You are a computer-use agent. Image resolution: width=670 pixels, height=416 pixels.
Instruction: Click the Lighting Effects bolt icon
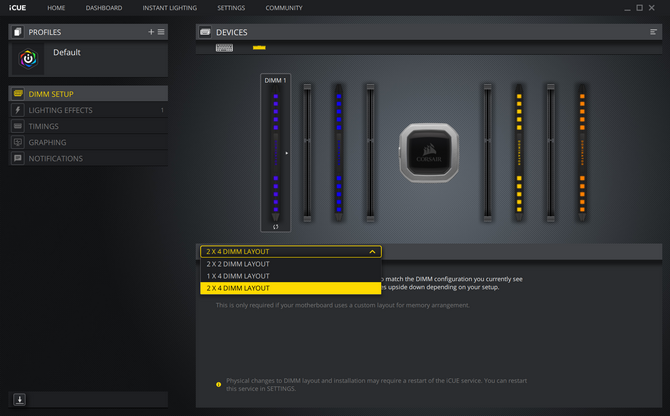coord(18,110)
